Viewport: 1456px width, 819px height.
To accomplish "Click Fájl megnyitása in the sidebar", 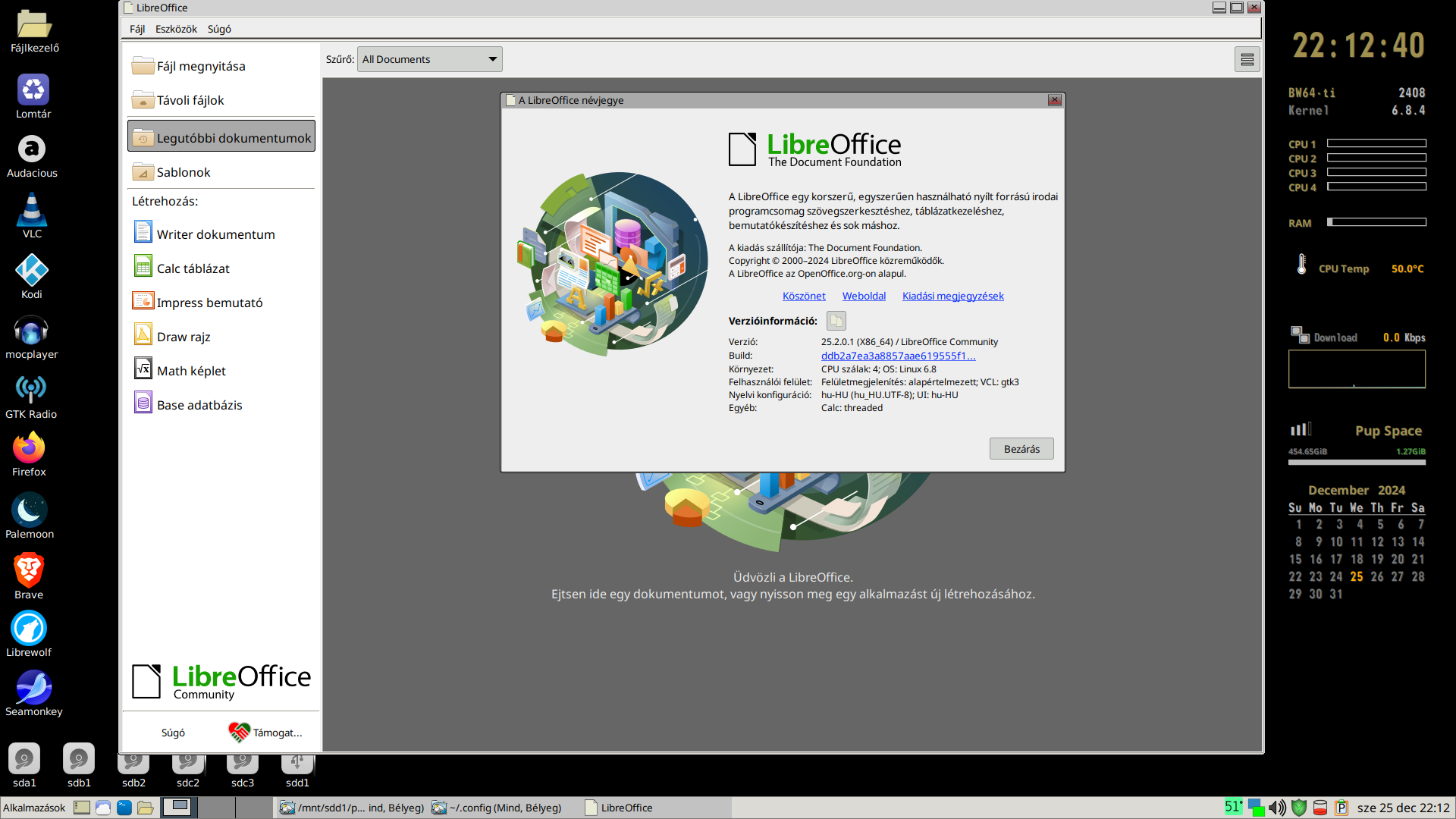I will pyautogui.click(x=221, y=66).
